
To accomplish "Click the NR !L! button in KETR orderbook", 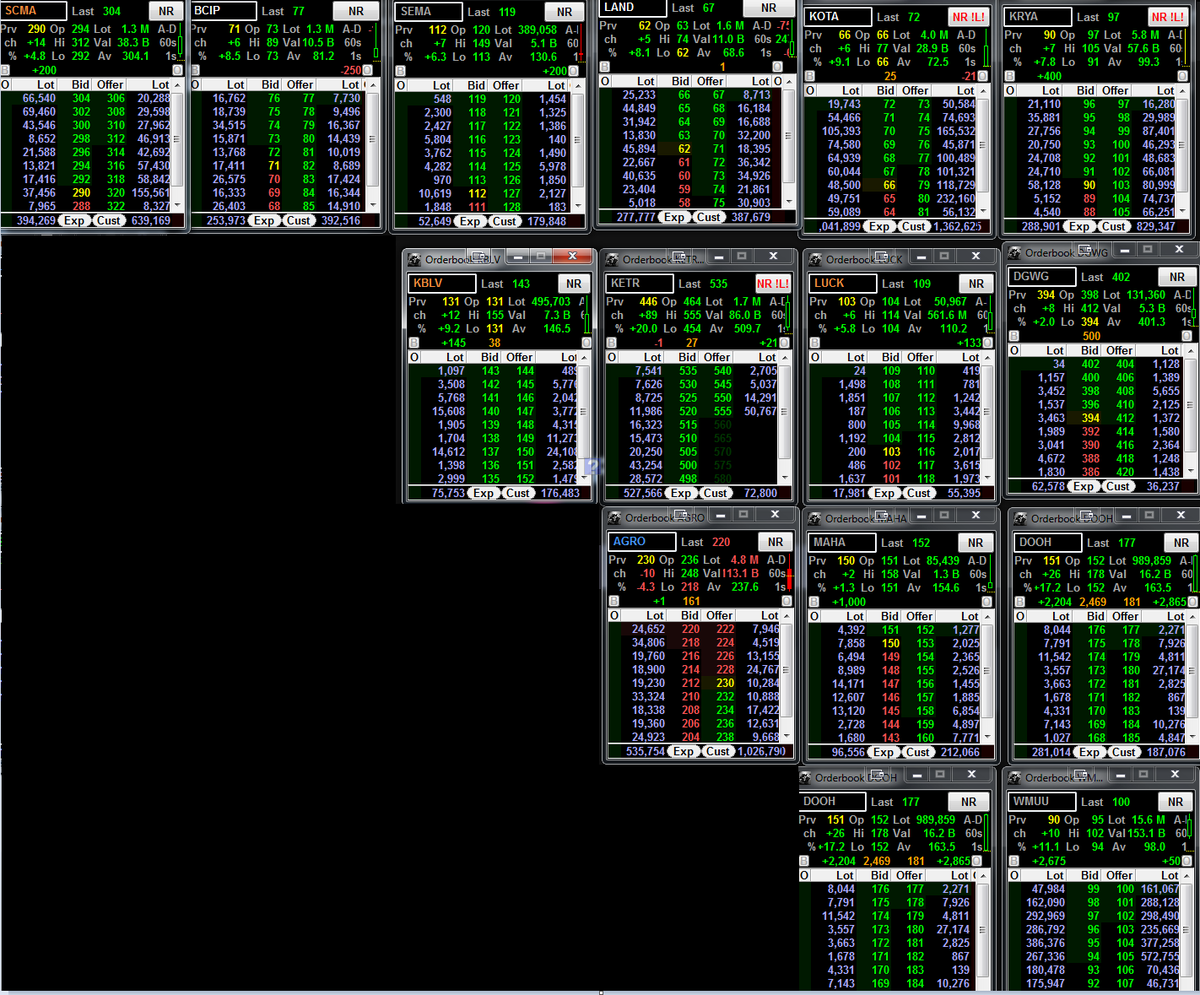I will [772, 284].
